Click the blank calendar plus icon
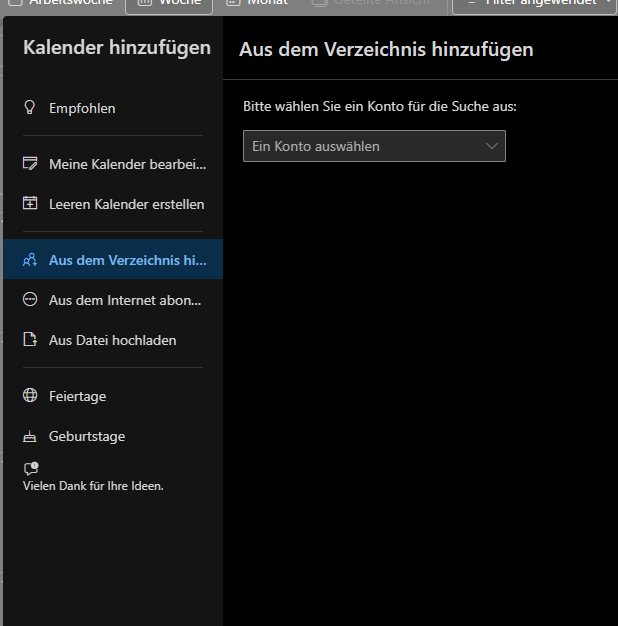The height and width of the screenshot is (626, 618). coord(30,203)
